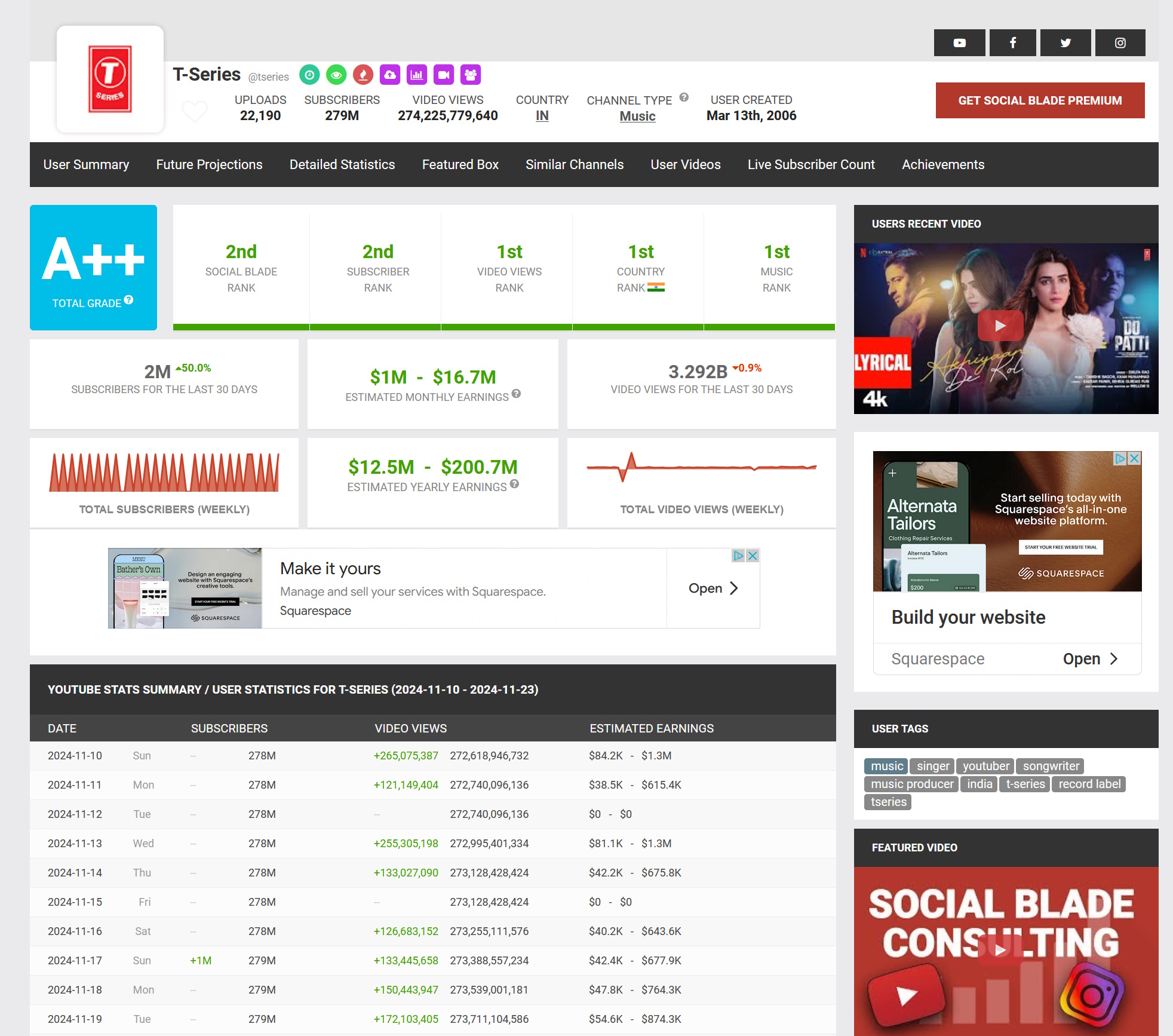Click the 'music' user tag
This screenshot has height=1036, width=1173.
tap(886, 766)
